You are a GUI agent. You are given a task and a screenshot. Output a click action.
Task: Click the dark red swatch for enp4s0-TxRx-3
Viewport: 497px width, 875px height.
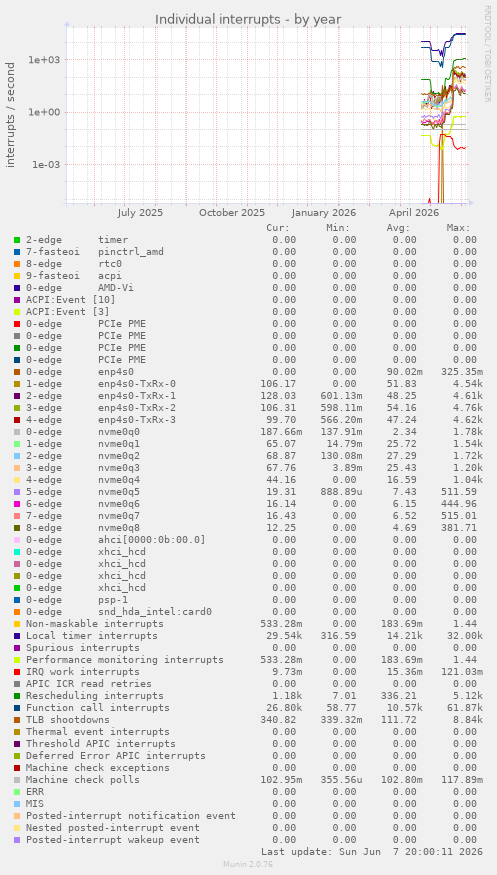point(17,420)
